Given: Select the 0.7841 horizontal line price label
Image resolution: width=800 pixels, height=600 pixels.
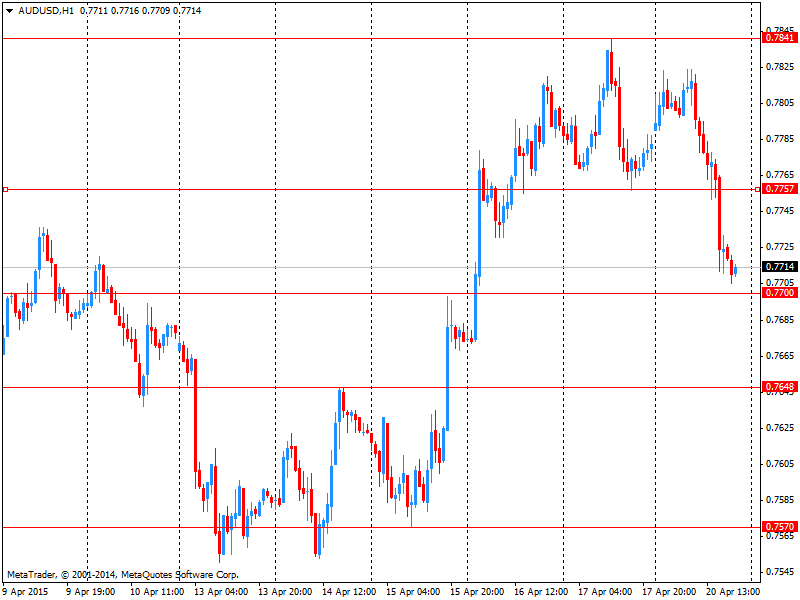Looking at the screenshot, I should click(x=780, y=38).
